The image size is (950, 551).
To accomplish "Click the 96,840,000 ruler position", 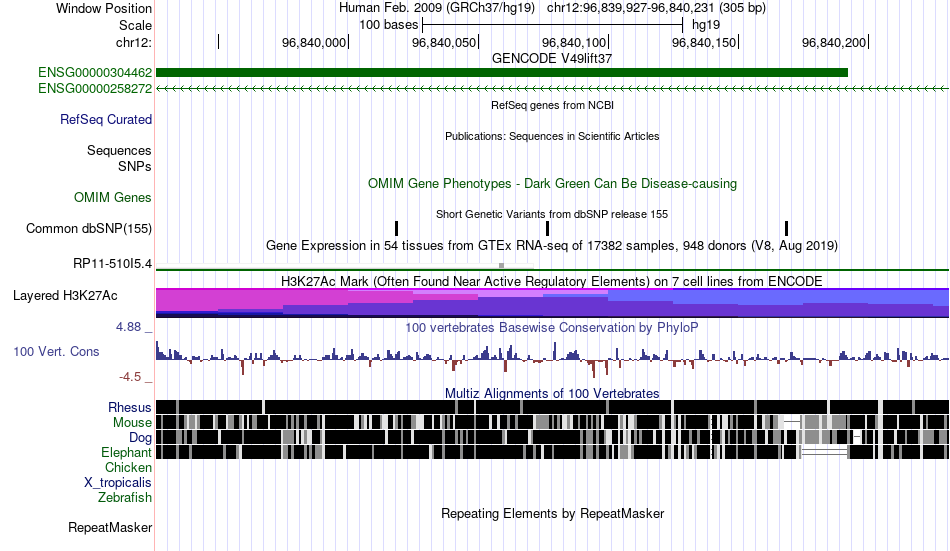I will (314, 42).
